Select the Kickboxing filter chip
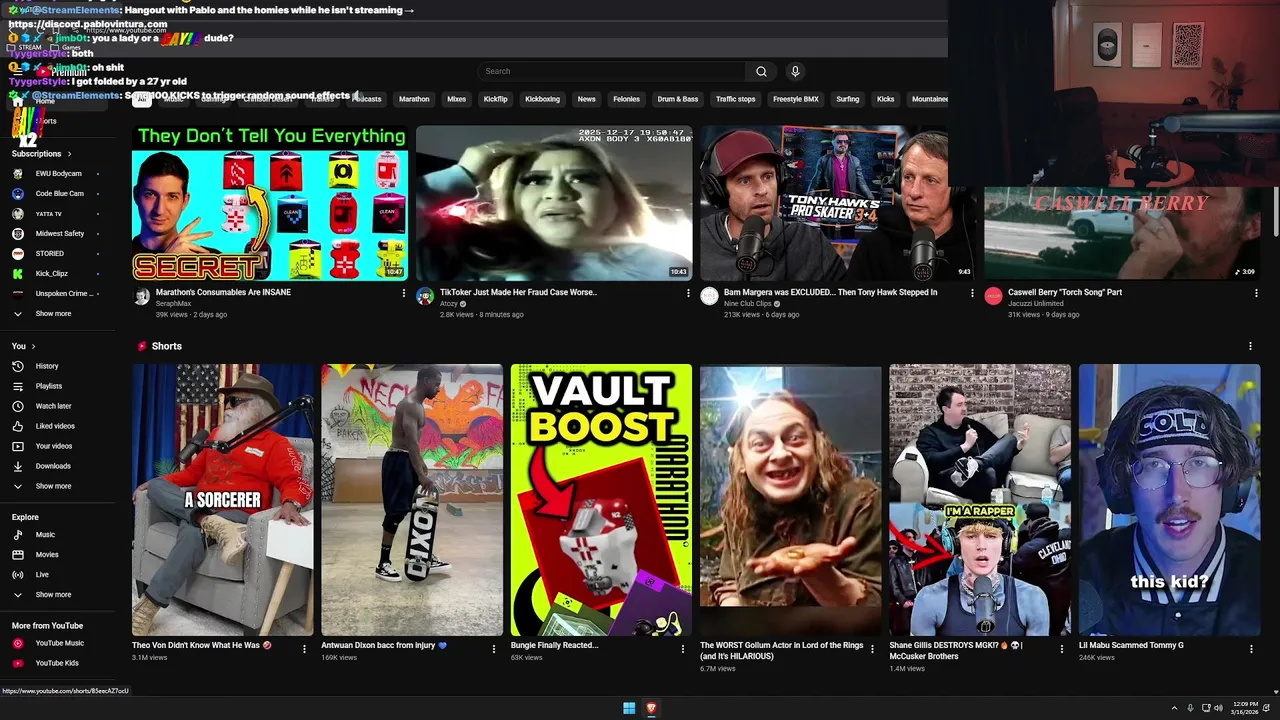 pos(542,99)
